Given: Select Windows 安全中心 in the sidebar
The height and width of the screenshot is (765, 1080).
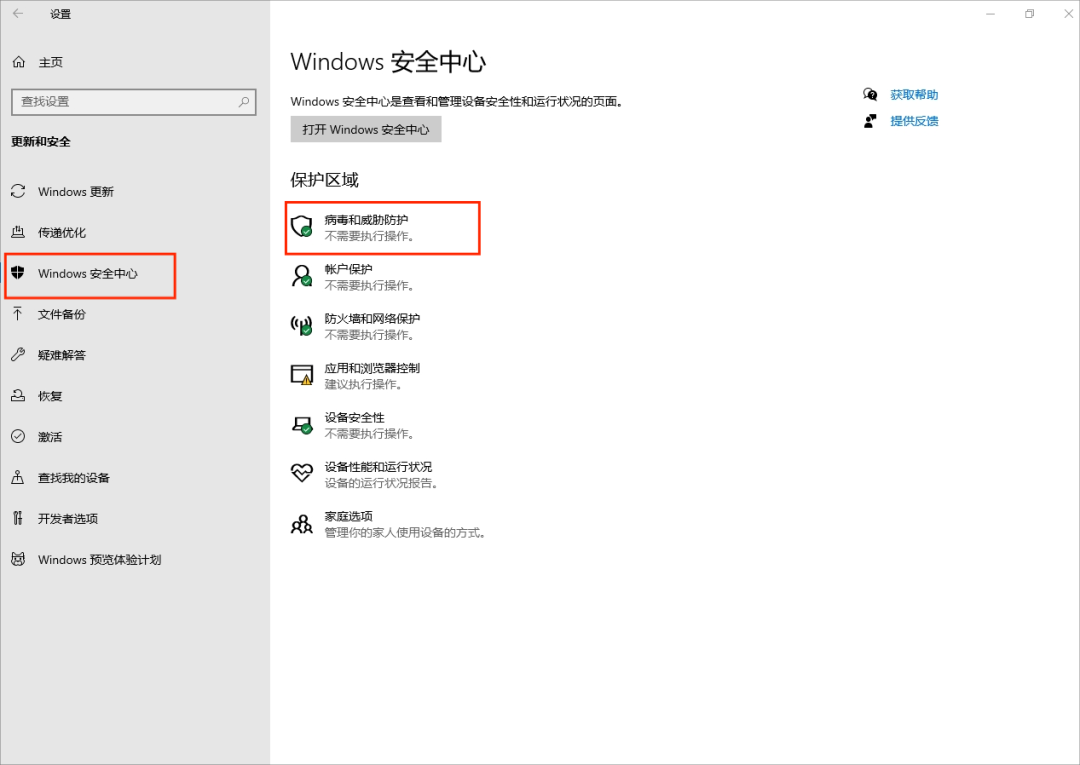Looking at the screenshot, I should tap(88, 274).
